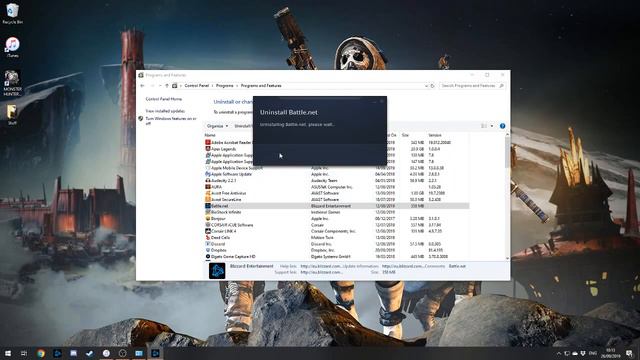Viewport: 640px width, 360px height.
Task: Click the blue Help icon
Action: tap(502, 126)
